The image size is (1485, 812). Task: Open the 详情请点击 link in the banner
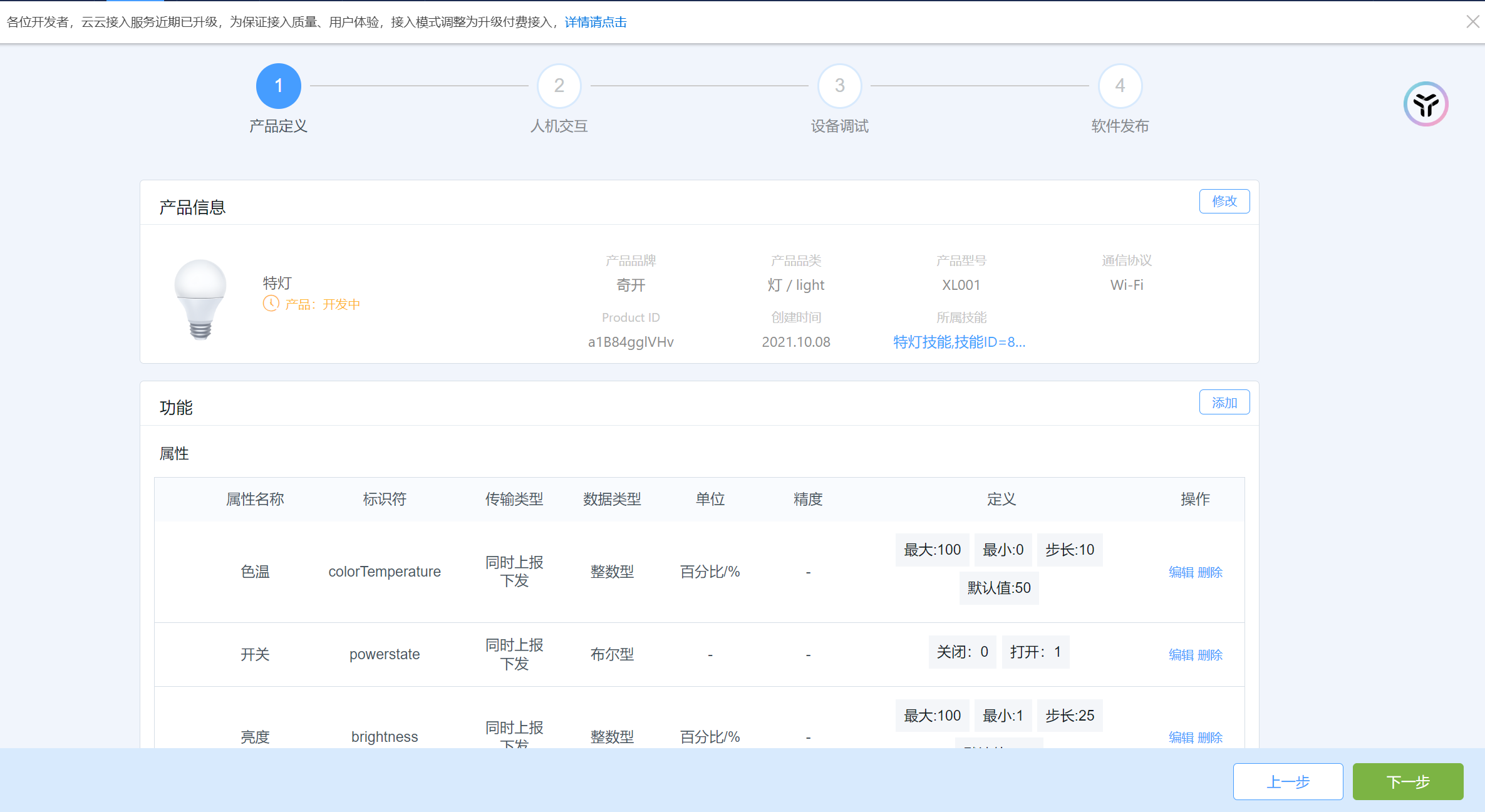pos(596,23)
